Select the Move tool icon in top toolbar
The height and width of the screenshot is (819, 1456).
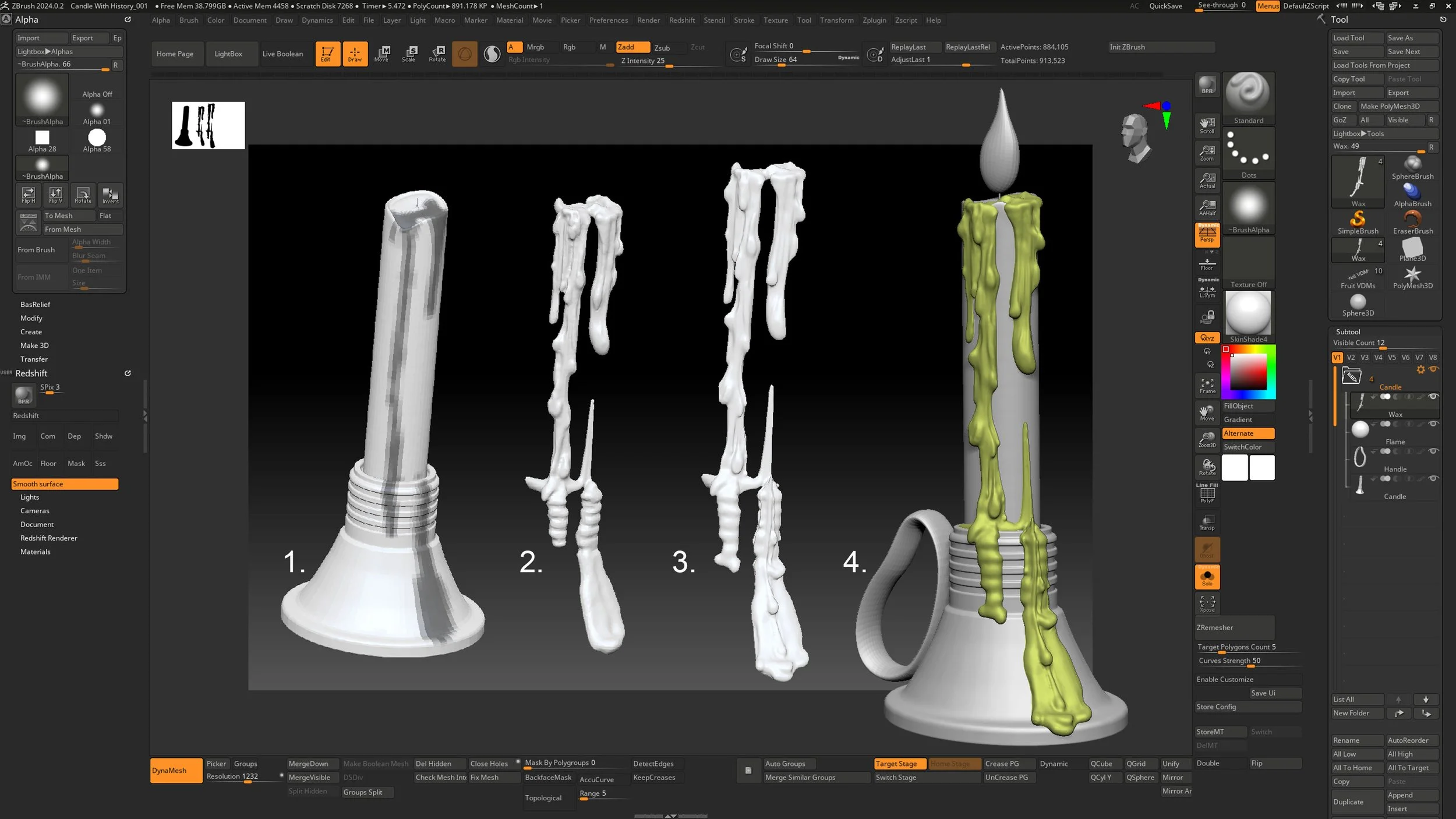pyautogui.click(x=381, y=53)
